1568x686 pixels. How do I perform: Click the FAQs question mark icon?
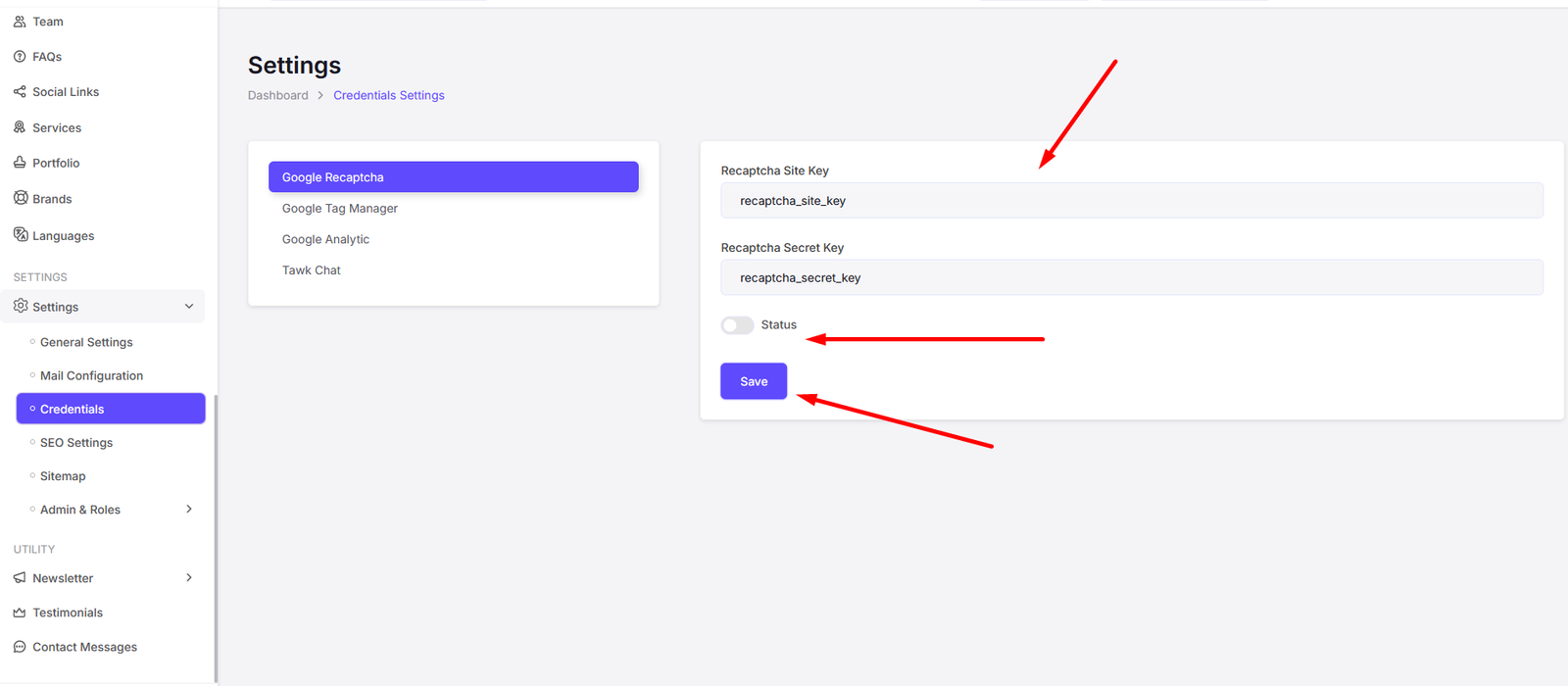click(x=20, y=57)
